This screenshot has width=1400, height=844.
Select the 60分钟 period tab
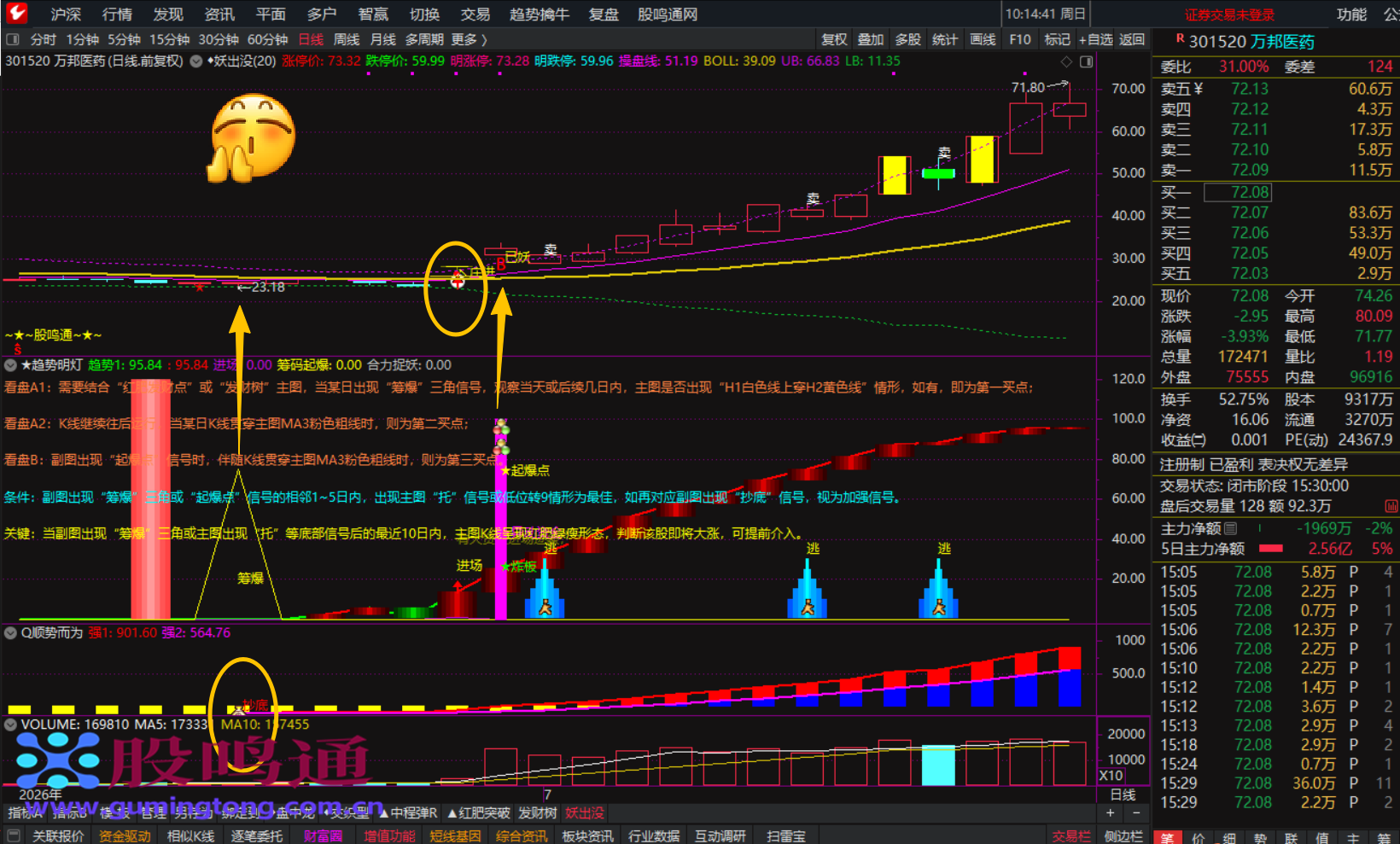point(267,40)
